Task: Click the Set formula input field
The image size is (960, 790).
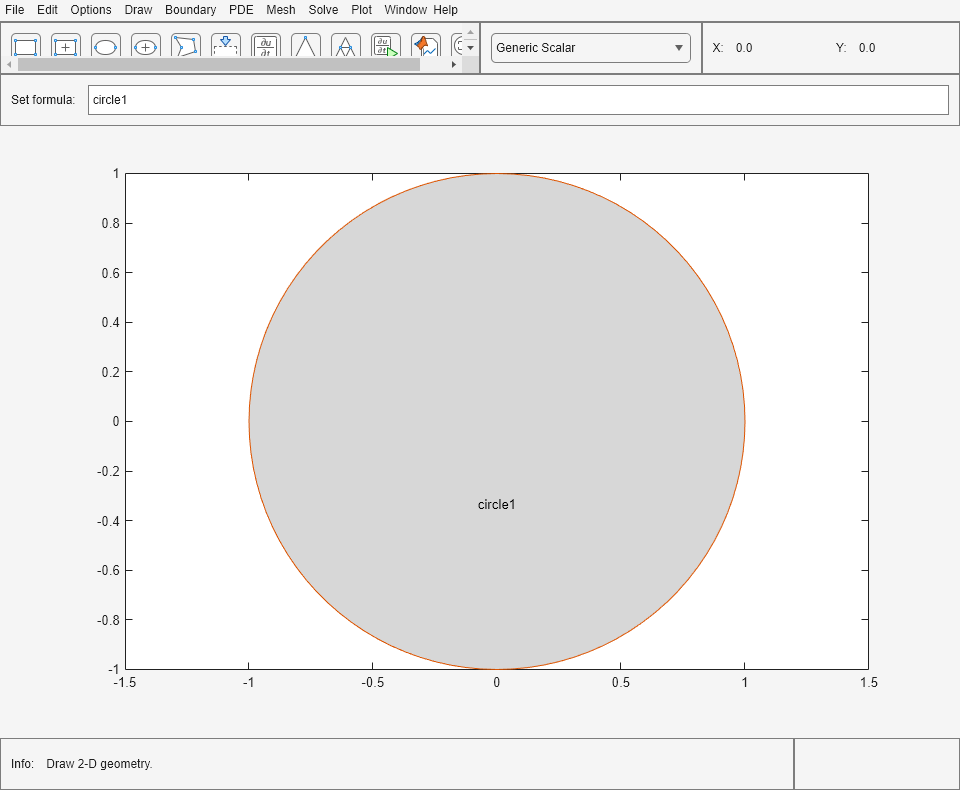Action: point(517,100)
